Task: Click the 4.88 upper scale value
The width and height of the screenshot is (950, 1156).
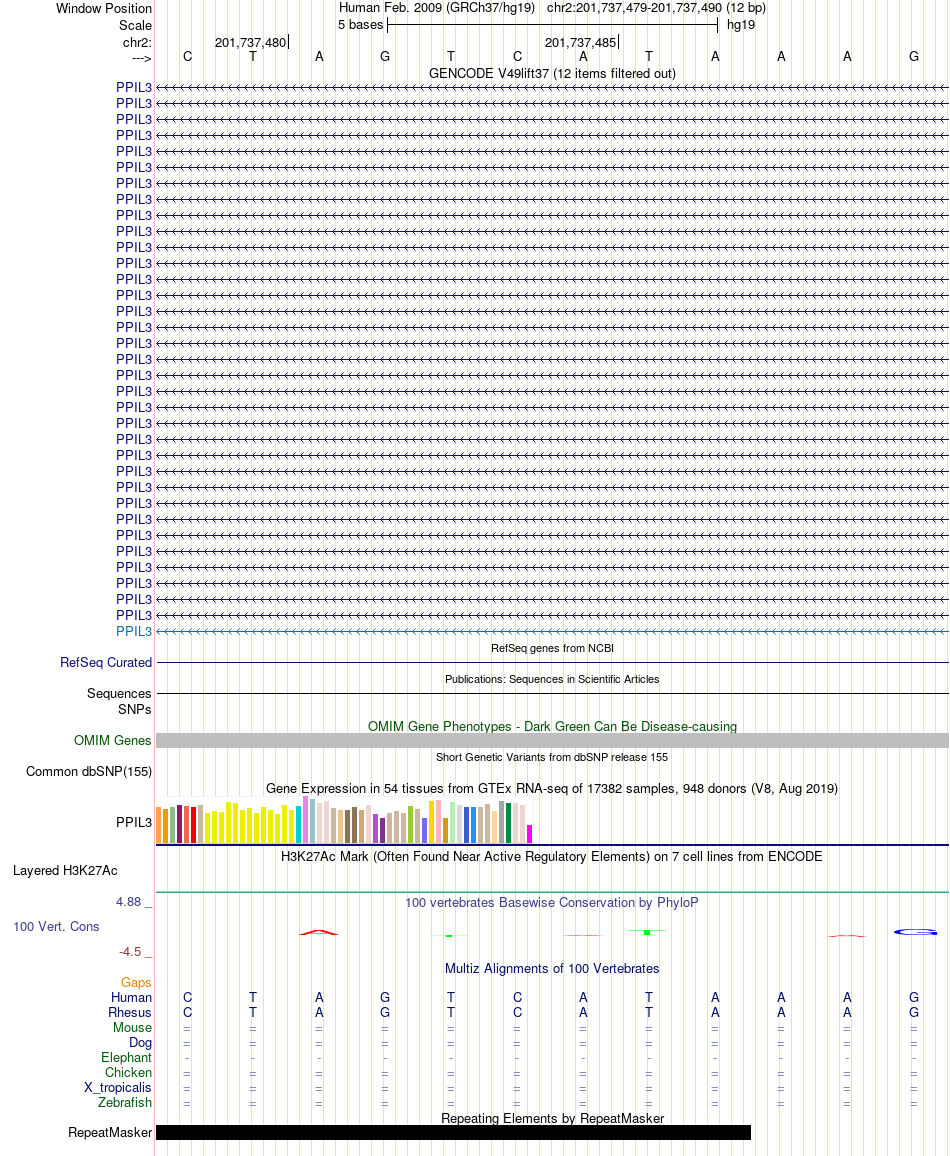Action: 128,902
